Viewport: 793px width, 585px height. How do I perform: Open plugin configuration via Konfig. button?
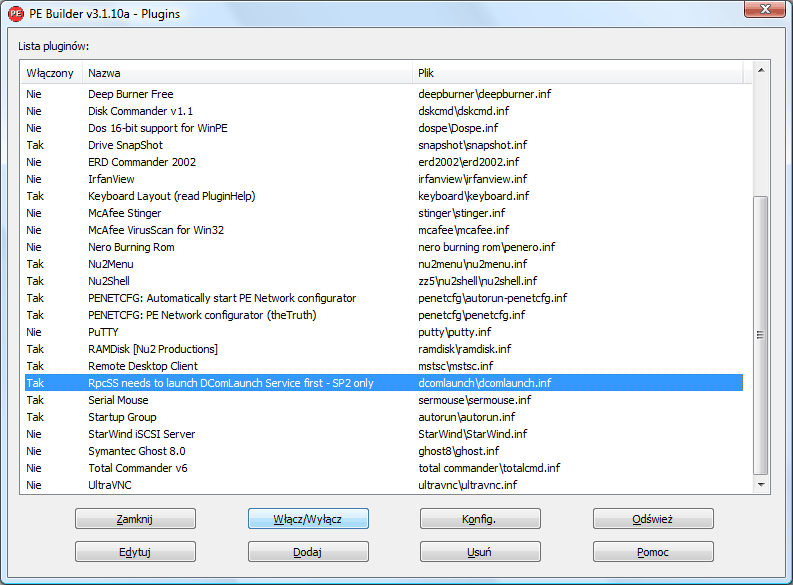480,519
